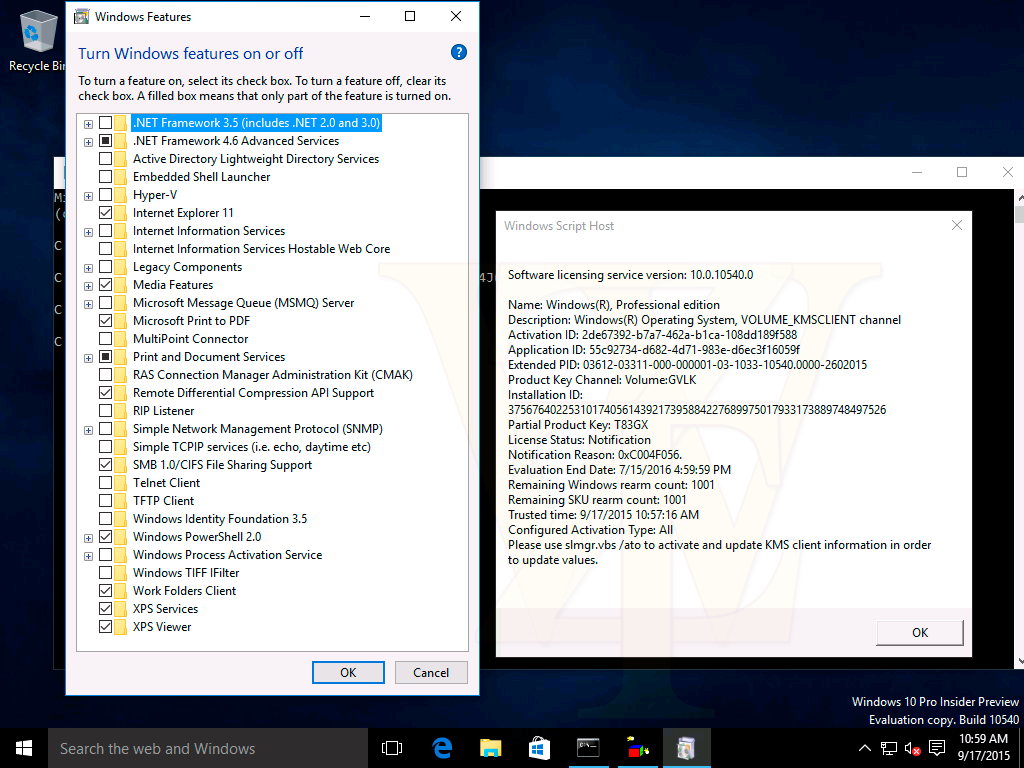Expand Print and Document Services

coord(88,358)
